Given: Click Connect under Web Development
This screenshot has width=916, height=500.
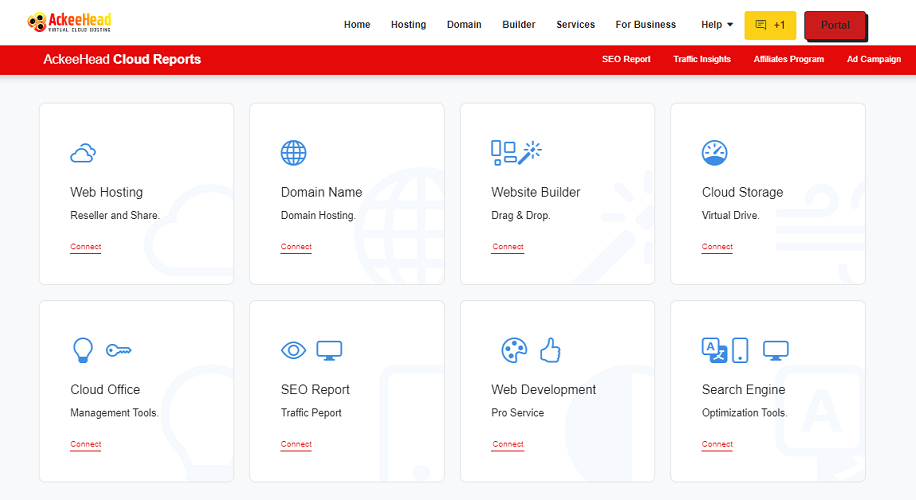Looking at the screenshot, I should point(508,444).
